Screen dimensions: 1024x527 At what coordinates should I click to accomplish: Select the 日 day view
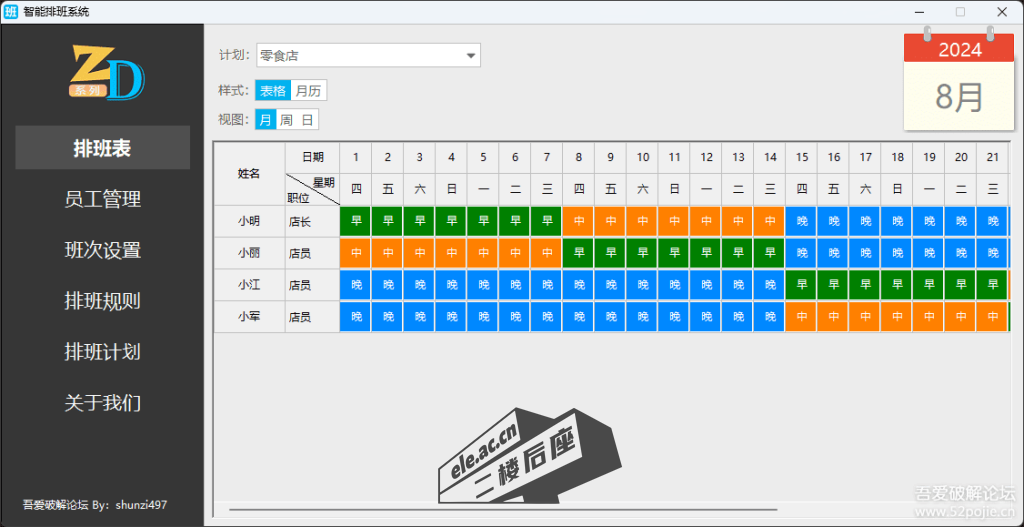[x=307, y=120]
